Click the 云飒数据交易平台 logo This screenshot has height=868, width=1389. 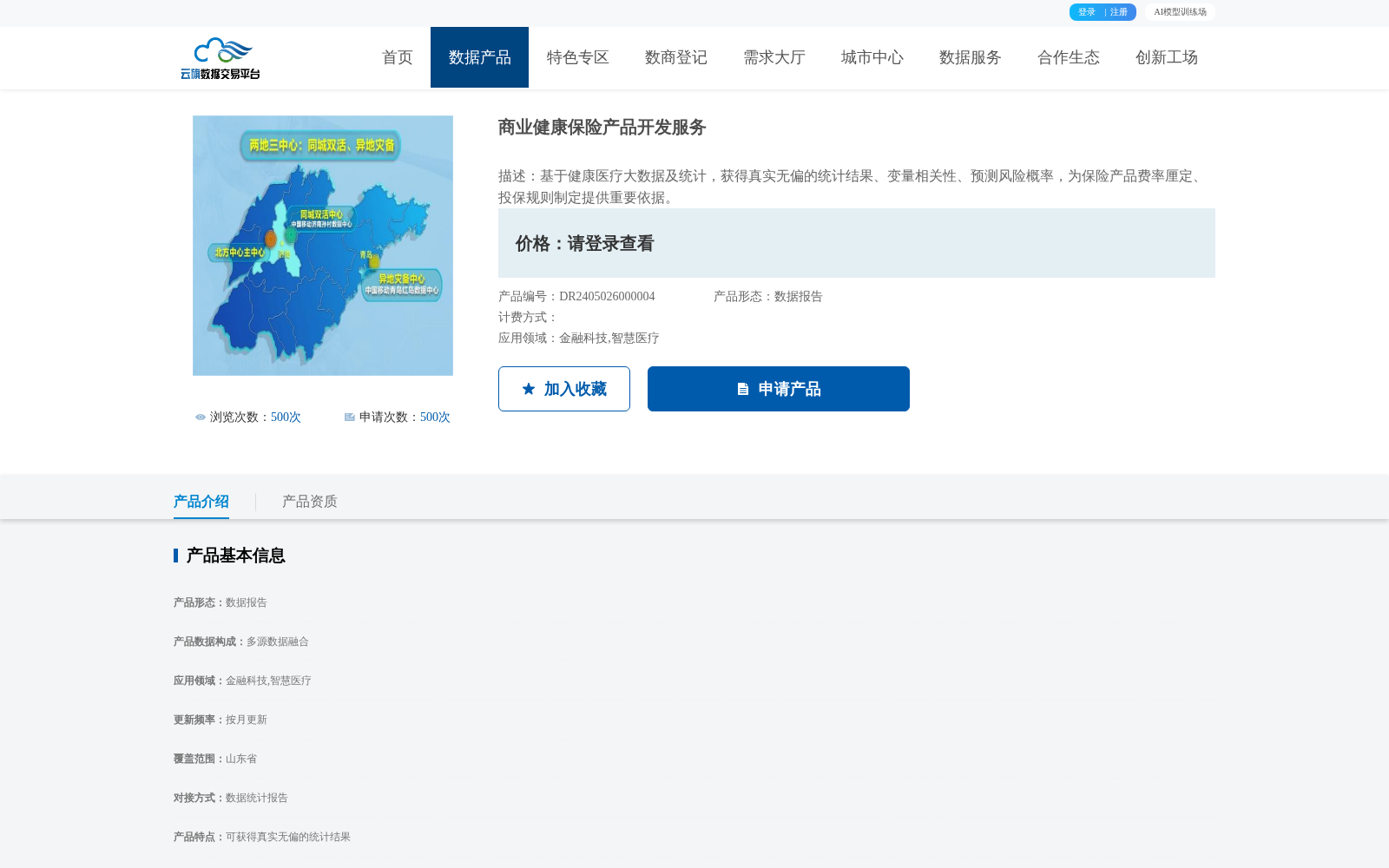click(221, 58)
